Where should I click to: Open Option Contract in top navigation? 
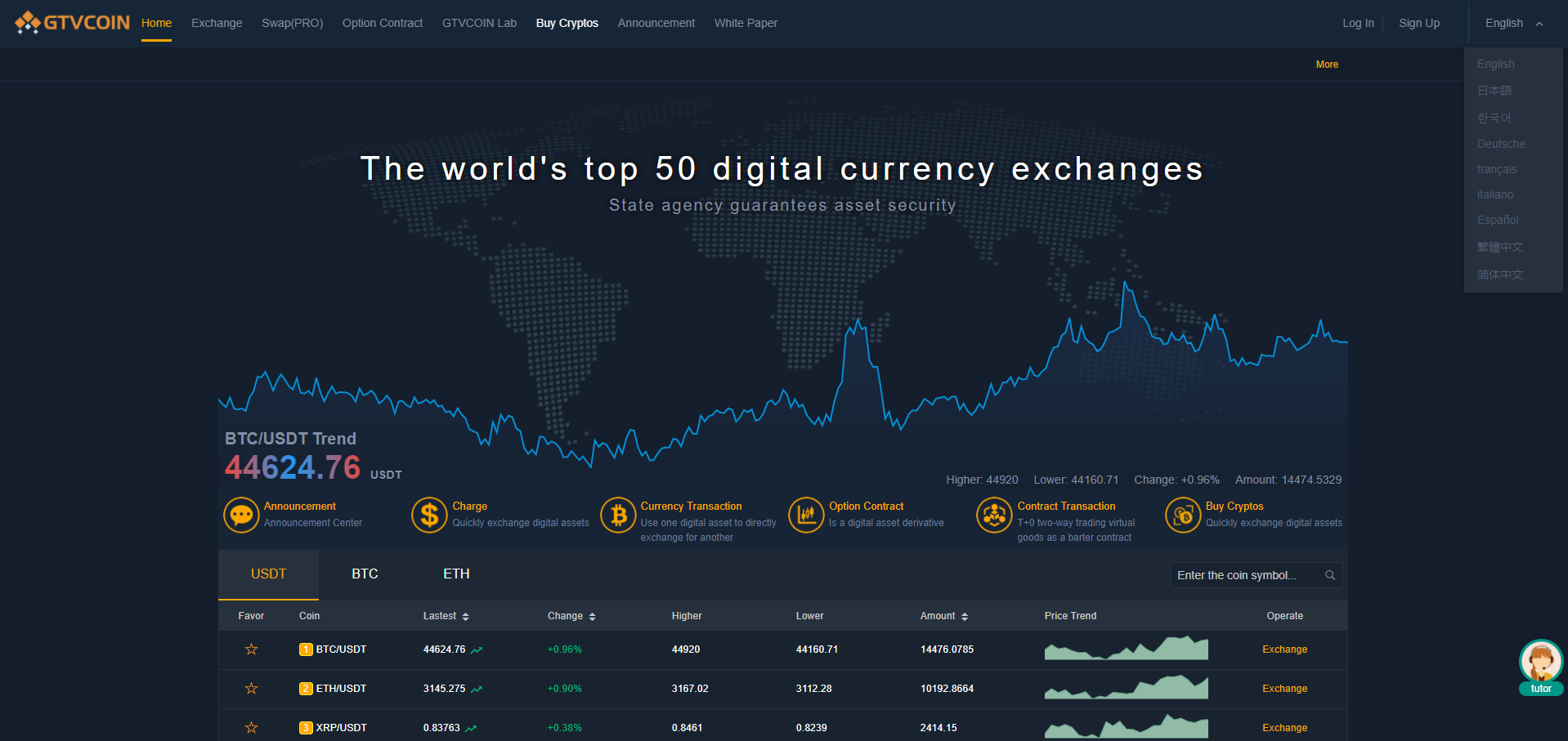click(383, 23)
